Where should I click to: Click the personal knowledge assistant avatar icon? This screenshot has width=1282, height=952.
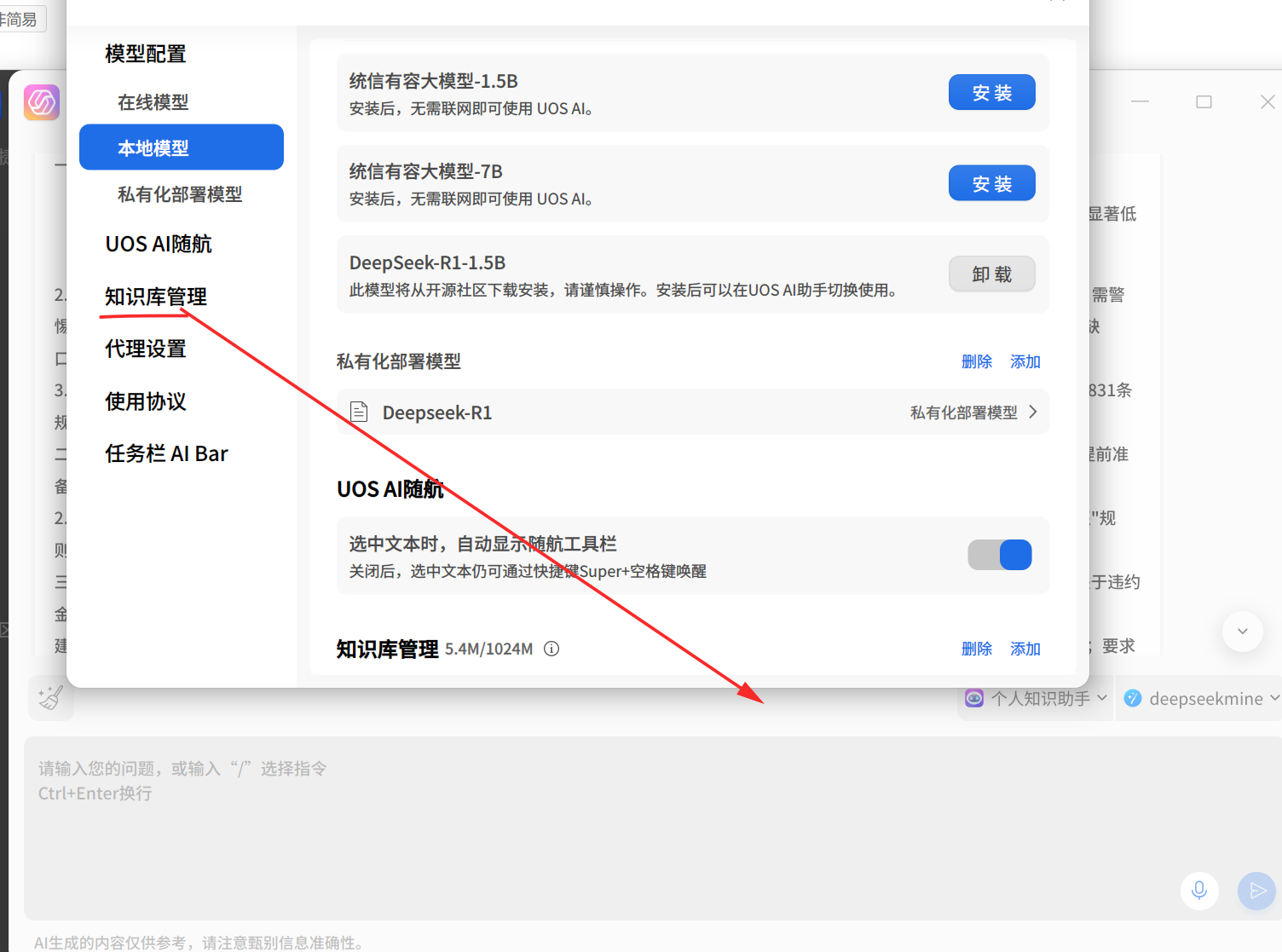coord(974,698)
